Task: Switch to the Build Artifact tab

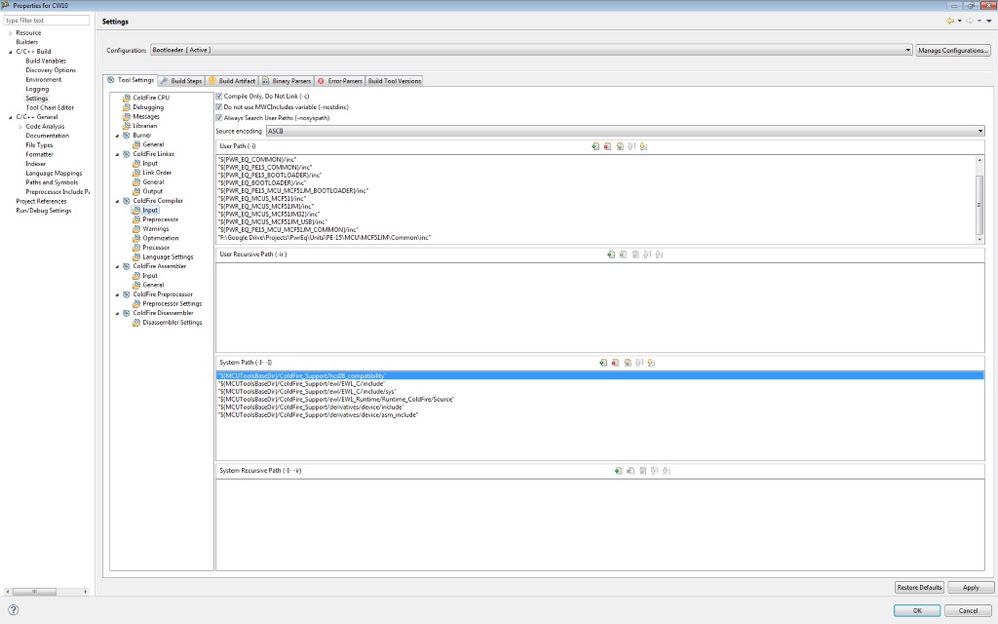Action: click(x=232, y=81)
